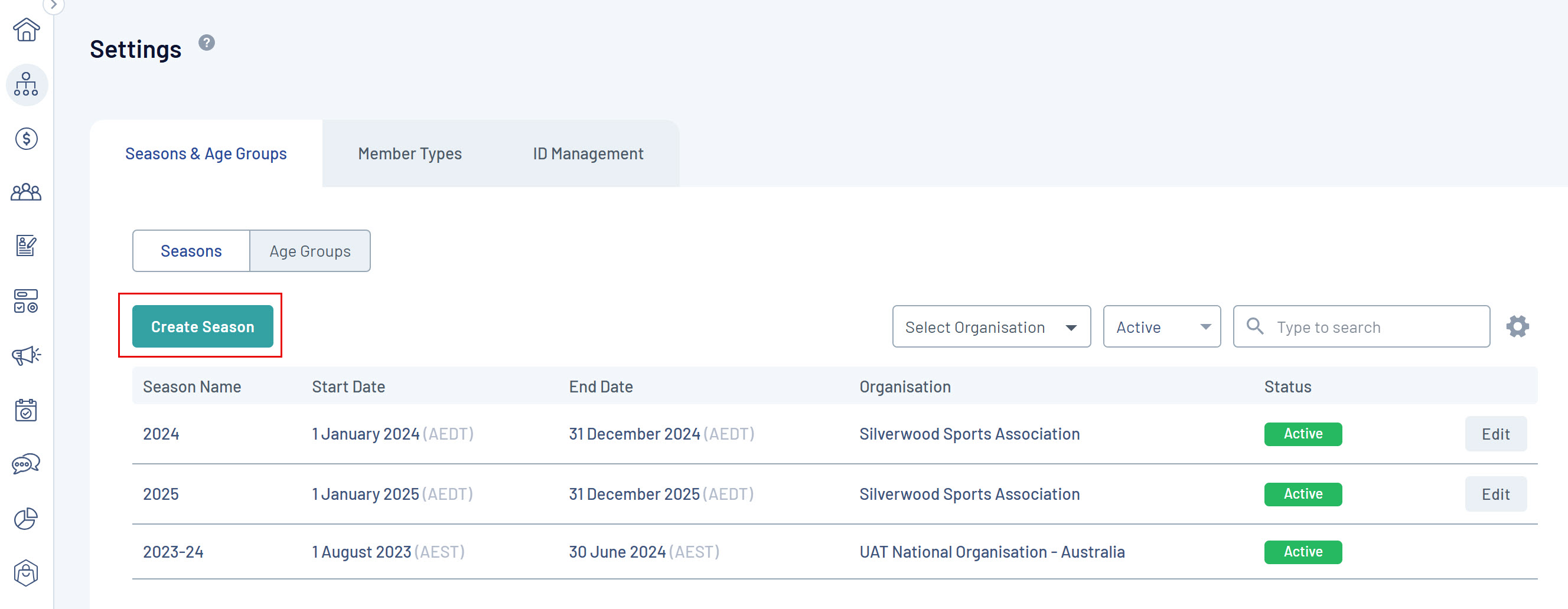1568x609 pixels.
Task: Switch to the Age Groups toggle
Action: click(x=310, y=251)
